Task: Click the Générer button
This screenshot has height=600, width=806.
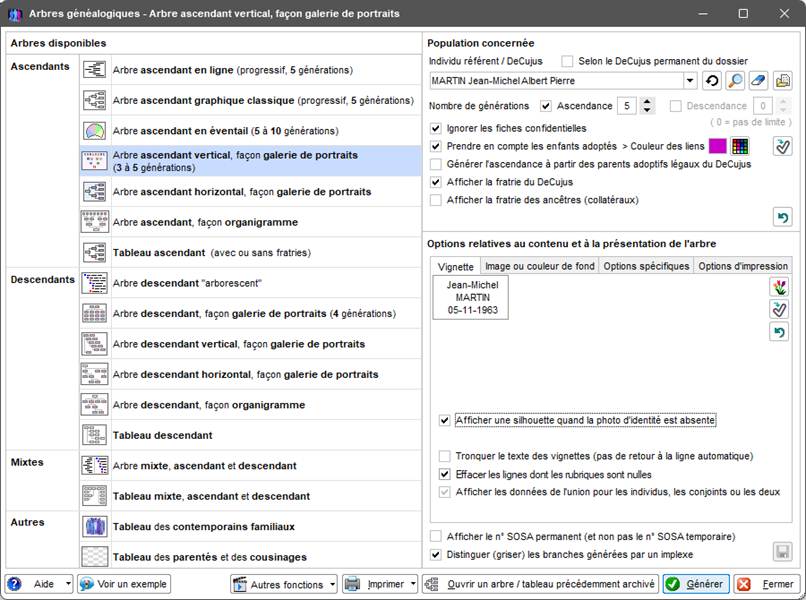Action: [x=695, y=584]
